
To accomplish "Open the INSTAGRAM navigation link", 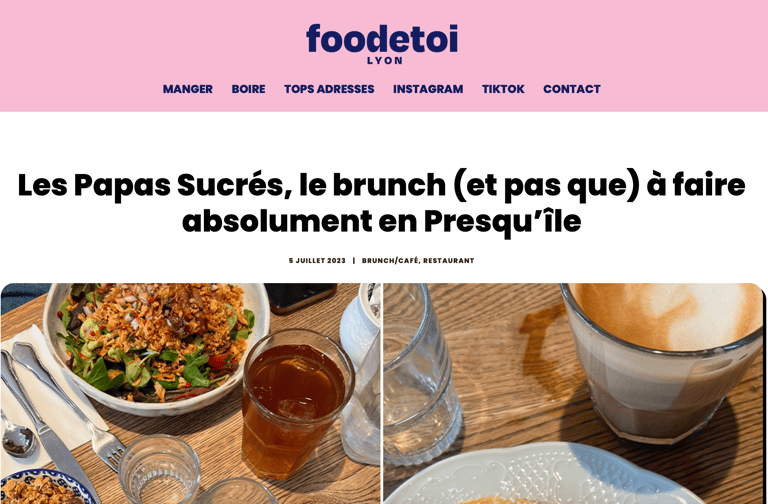I will (428, 89).
